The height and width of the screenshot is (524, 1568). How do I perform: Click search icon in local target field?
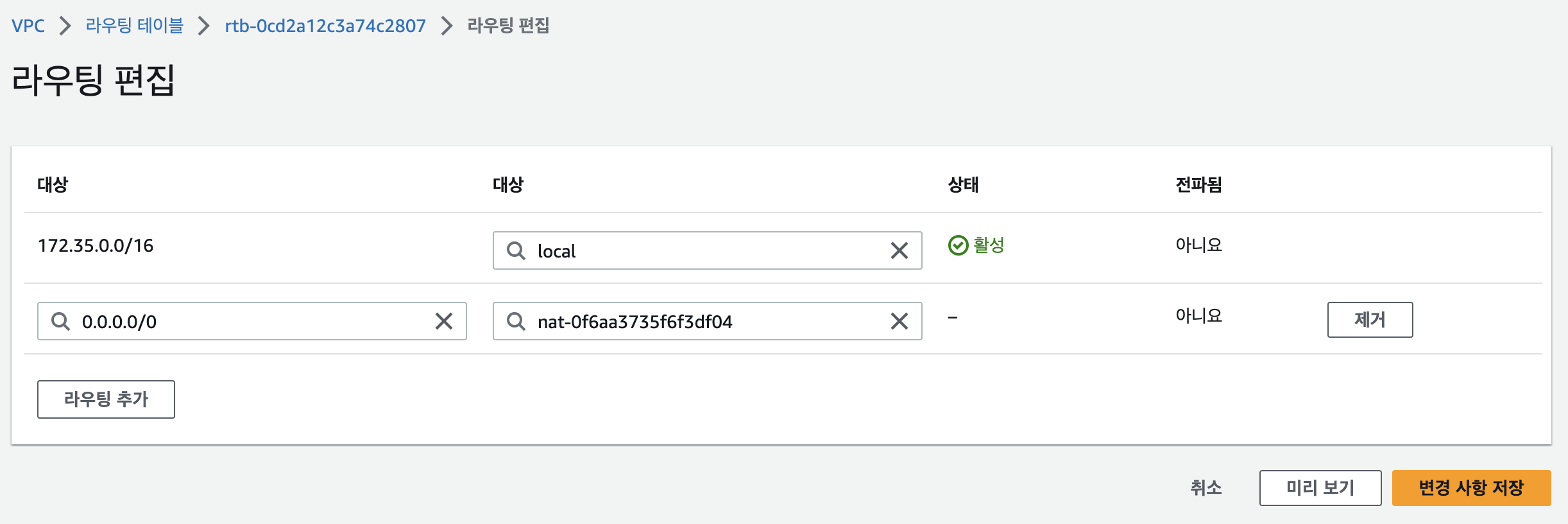point(516,250)
